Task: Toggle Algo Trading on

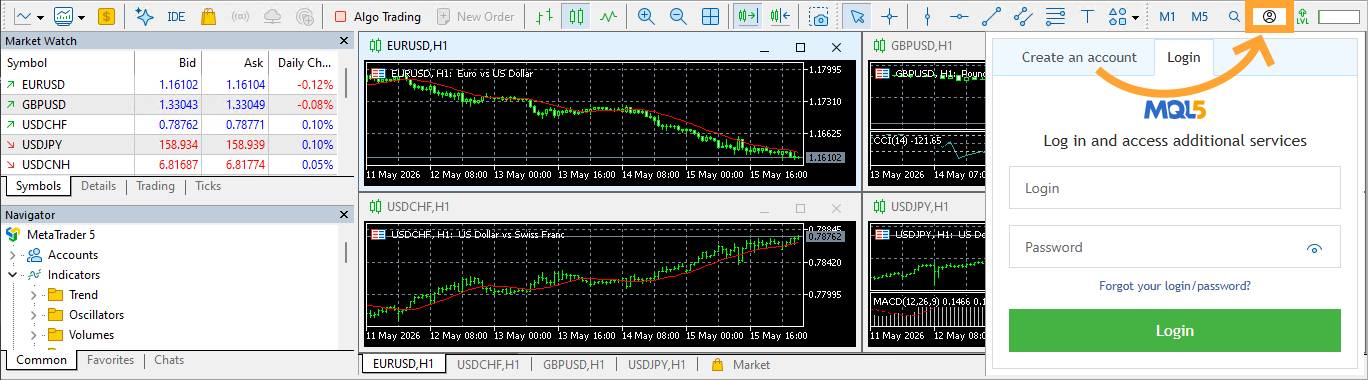Action: coord(378,16)
